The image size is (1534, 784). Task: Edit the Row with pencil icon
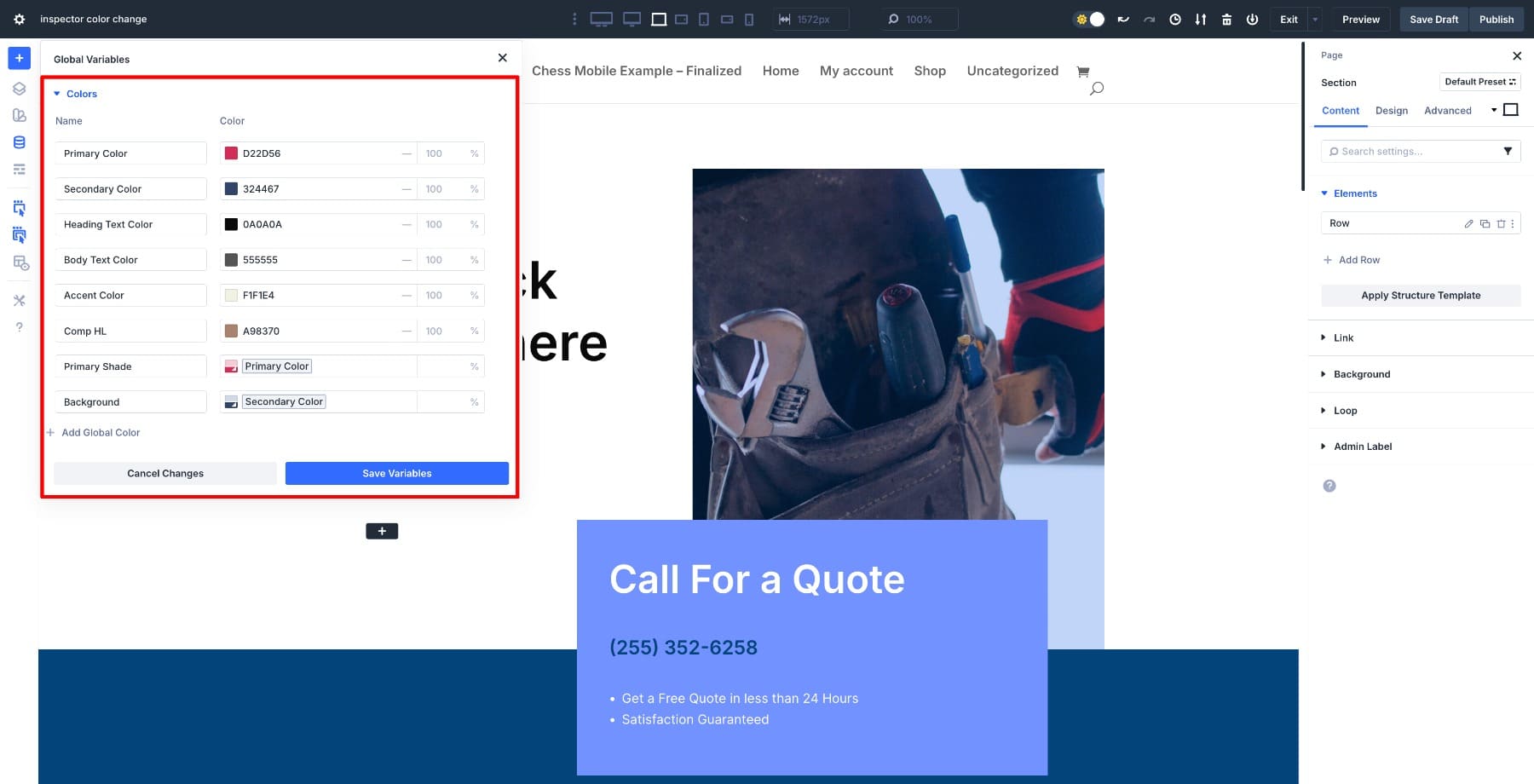[x=1468, y=223]
